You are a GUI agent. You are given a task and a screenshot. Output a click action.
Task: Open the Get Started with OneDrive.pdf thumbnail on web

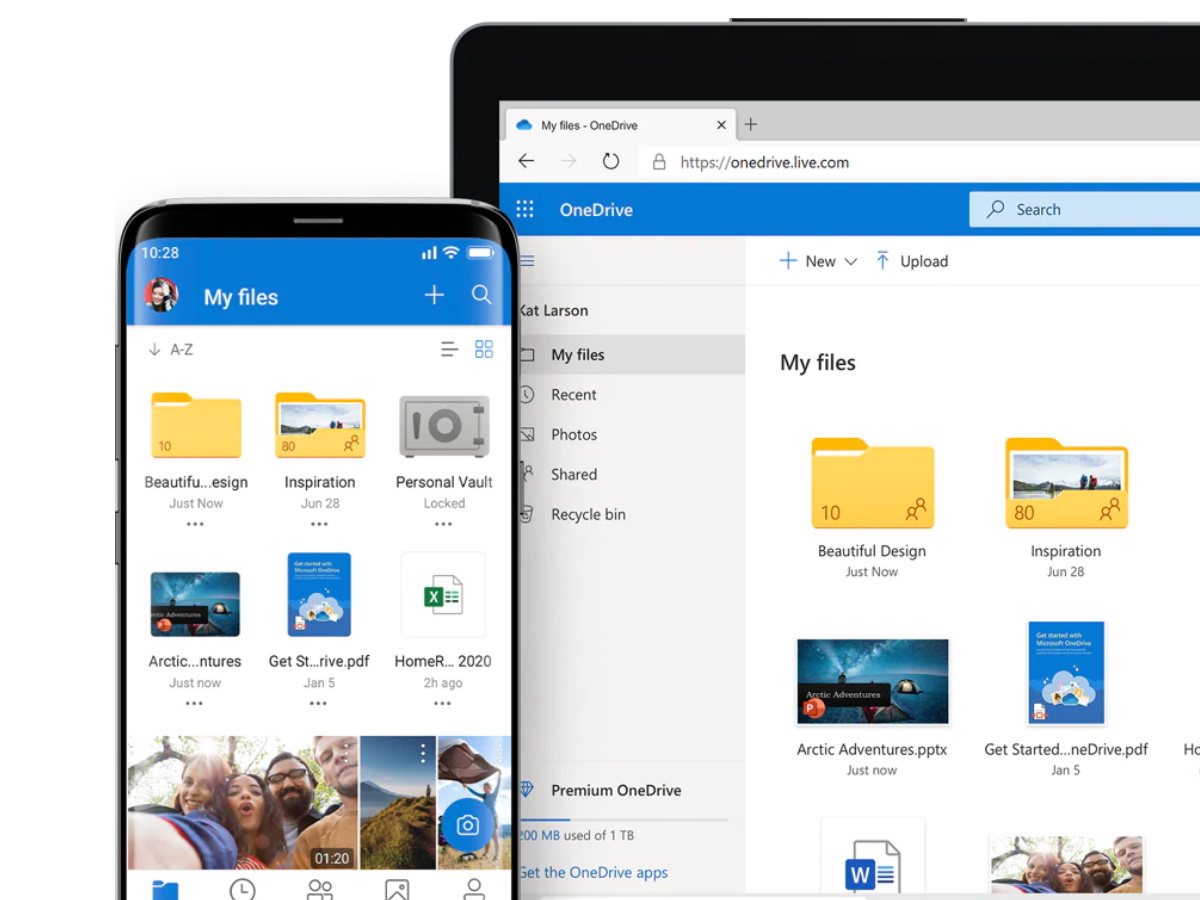click(x=1066, y=672)
